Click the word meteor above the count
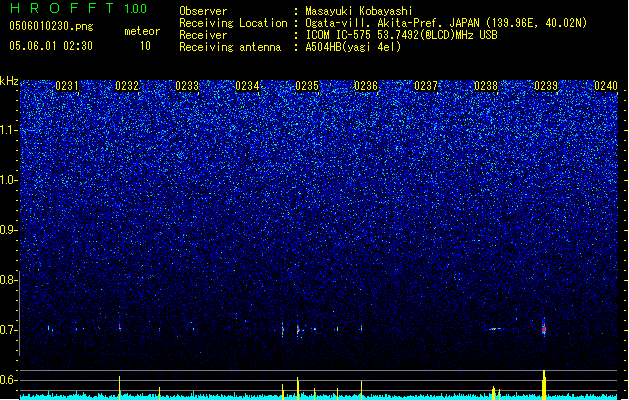 pyautogui.click(x=142, y=31)
